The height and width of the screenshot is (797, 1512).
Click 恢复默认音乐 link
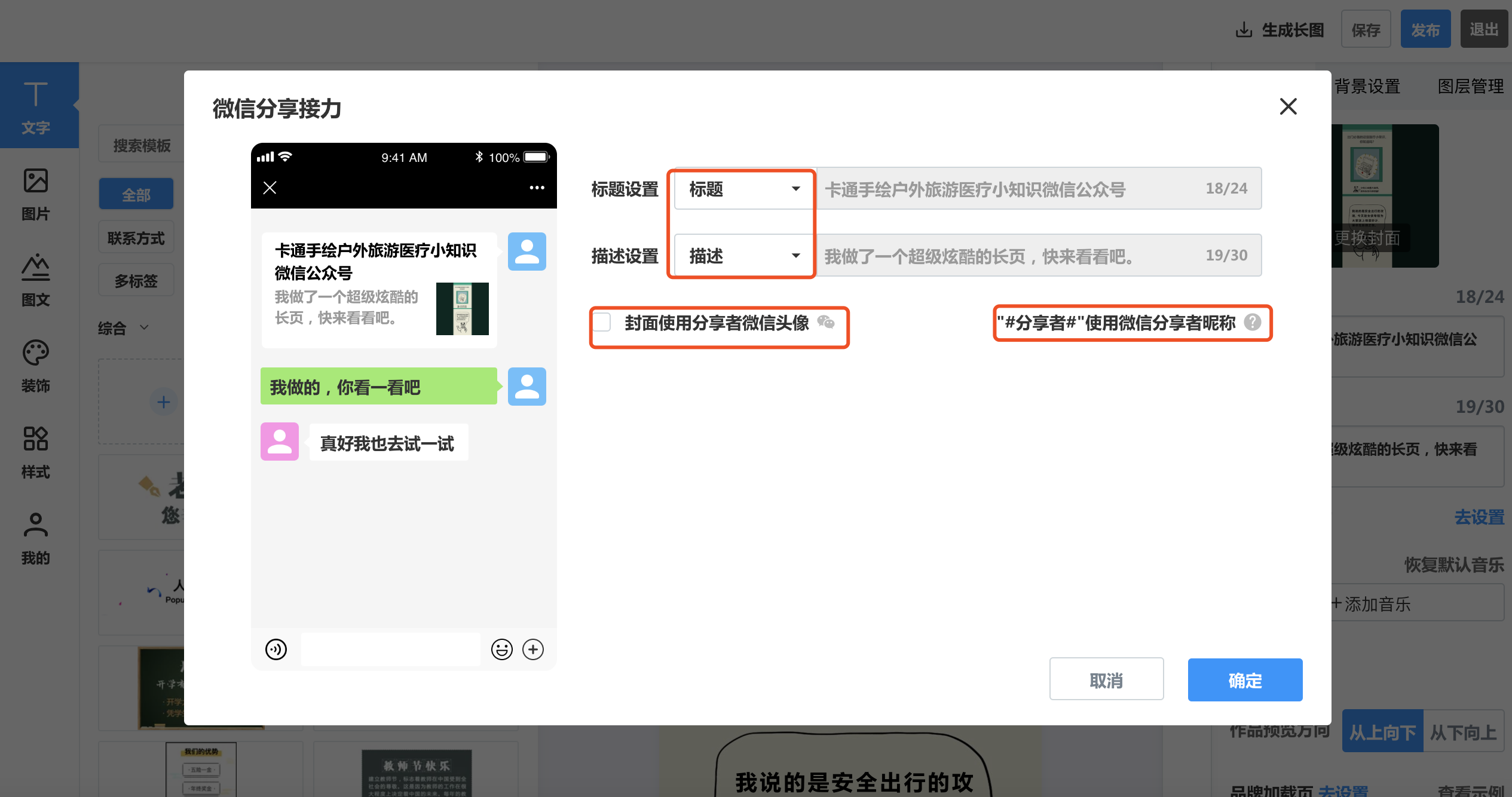(x=1454, y=565)
